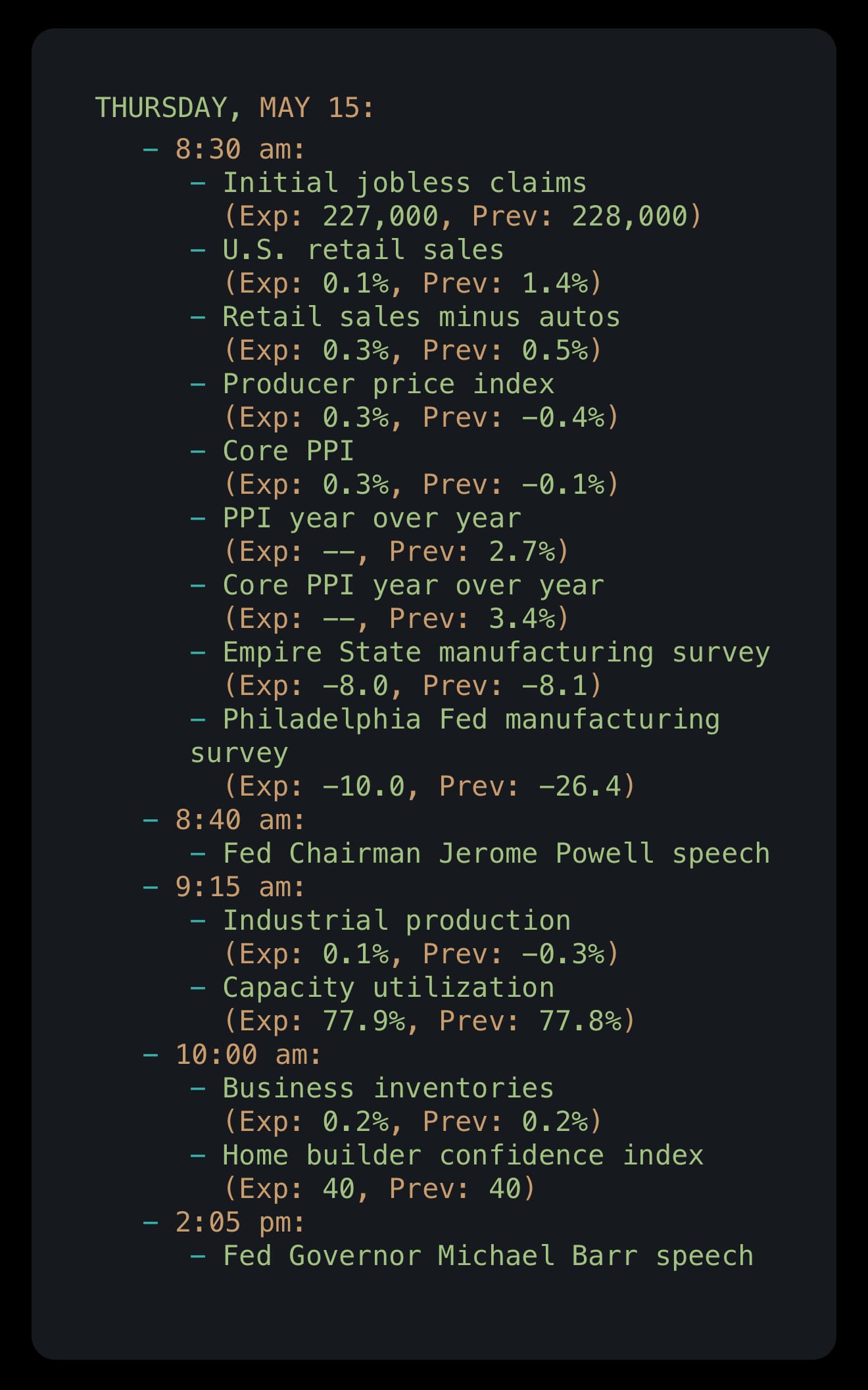Select the U.S. retail sales item
Viewport: 868px width, 1390px height.
pyautogui.click(x=363, y=250)
